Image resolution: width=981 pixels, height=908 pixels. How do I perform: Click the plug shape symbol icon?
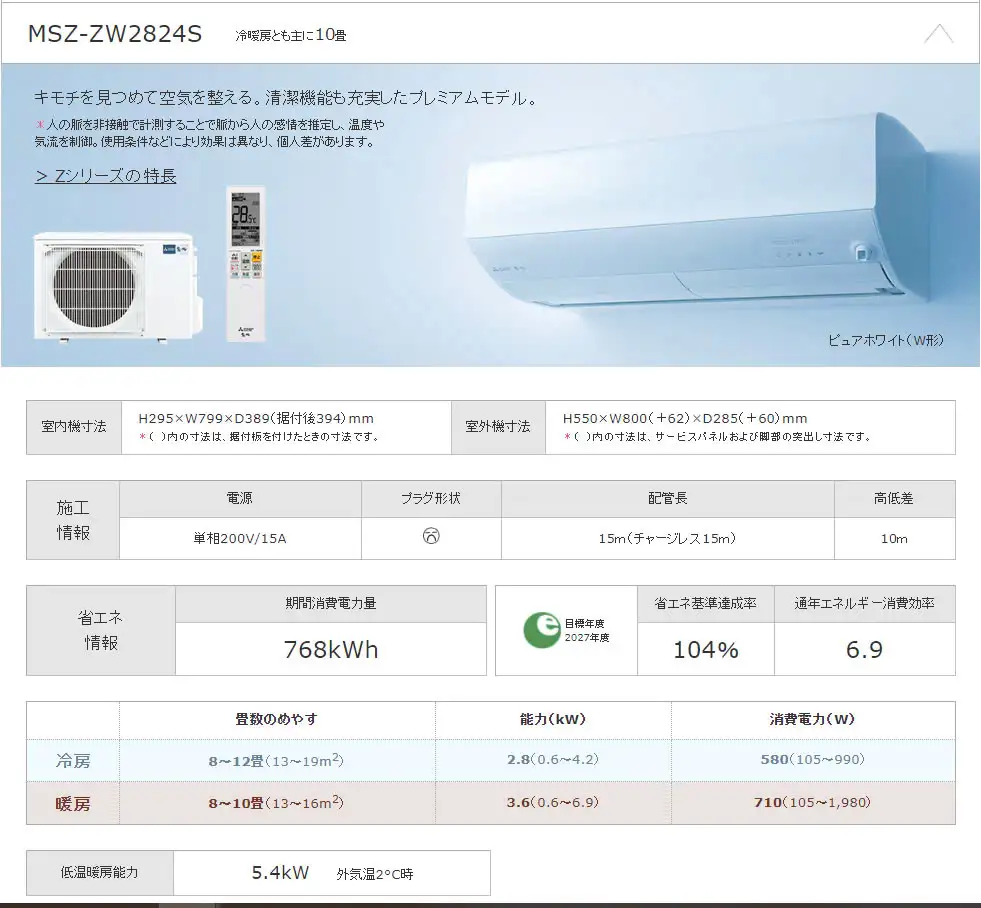coord(431,536)
